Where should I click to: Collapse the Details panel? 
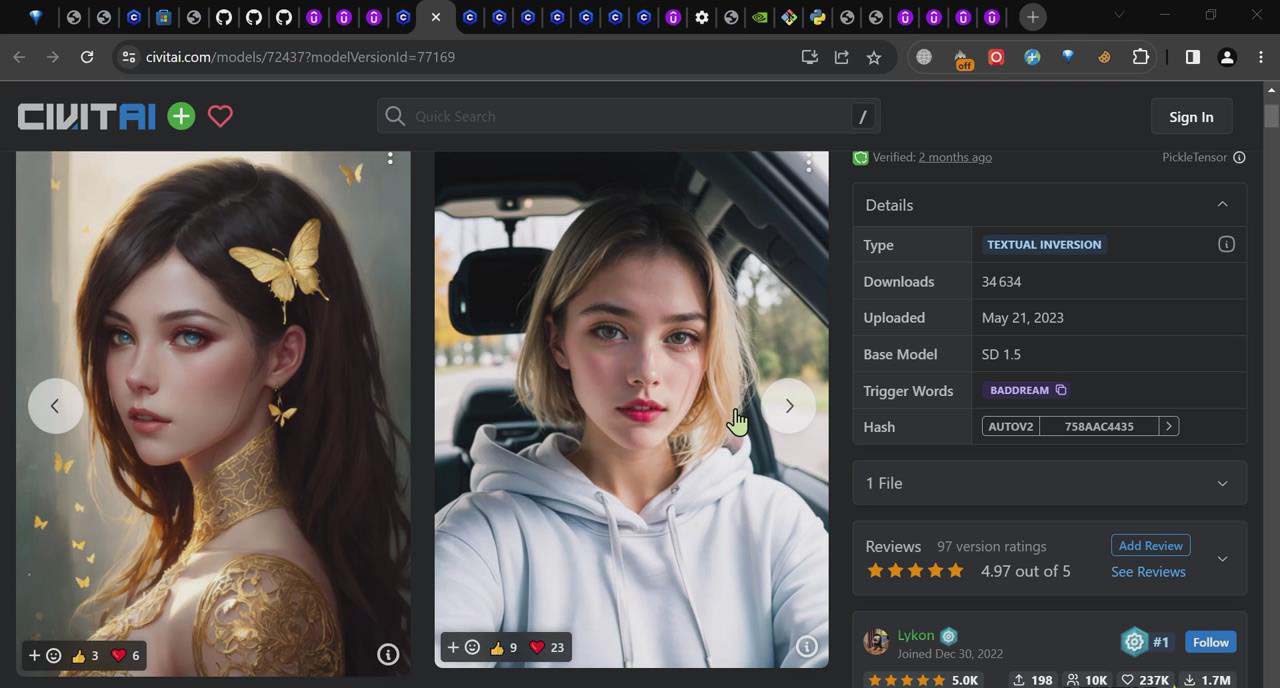click(1222, 204)
